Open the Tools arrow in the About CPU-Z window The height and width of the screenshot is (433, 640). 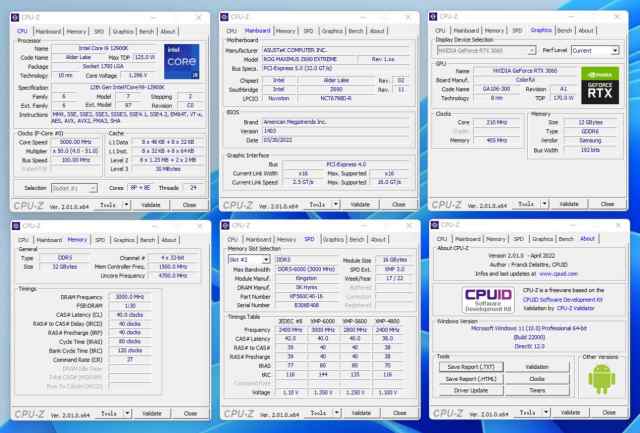point(546,412)
